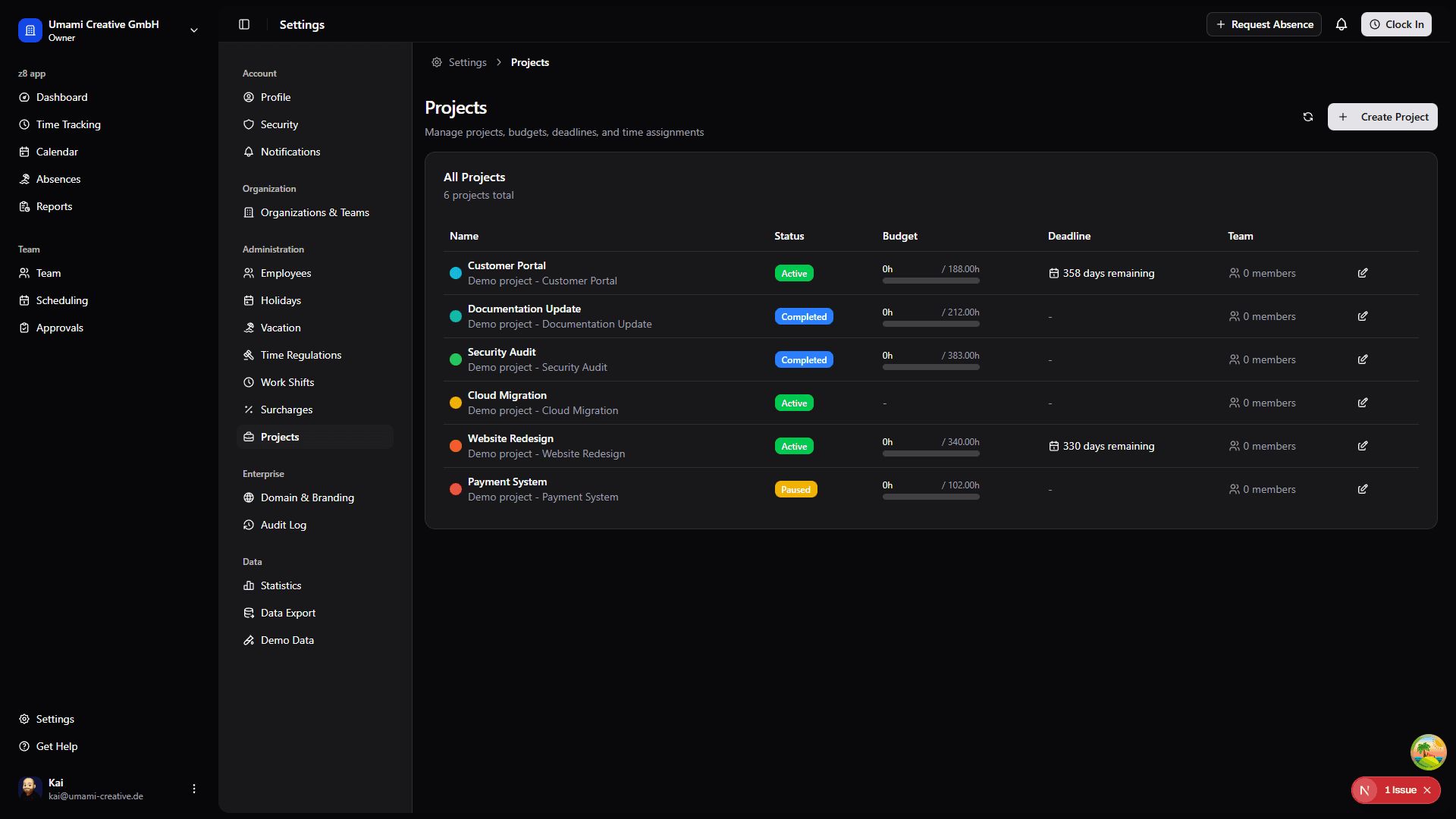Click the Active status badge for Cloud Migration
The width and height of the screenshot is (1456, 819).
tap(794, 403)
